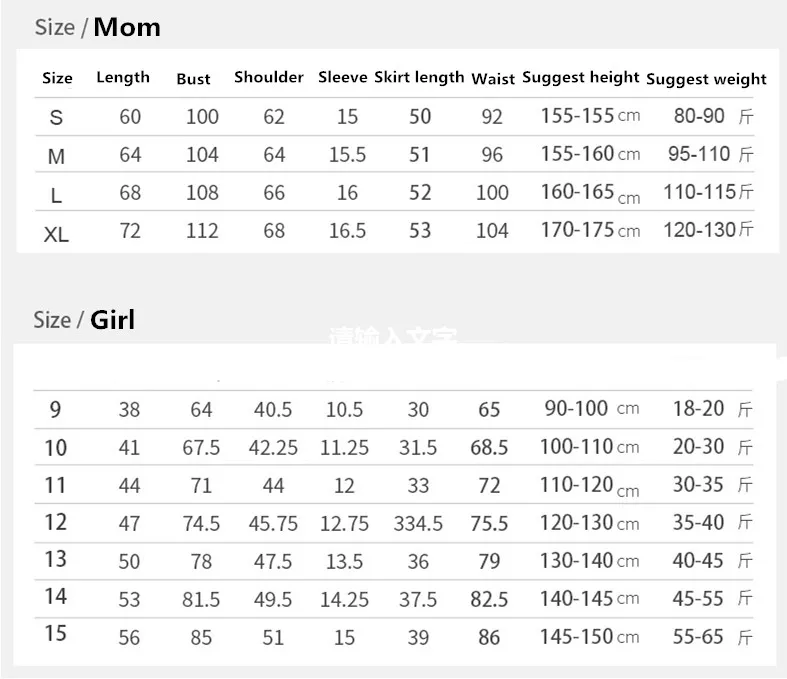This screenshot has width=787, height=679.
Task: Click the 145-150 cm height cell
Action: tap(589, 637)
